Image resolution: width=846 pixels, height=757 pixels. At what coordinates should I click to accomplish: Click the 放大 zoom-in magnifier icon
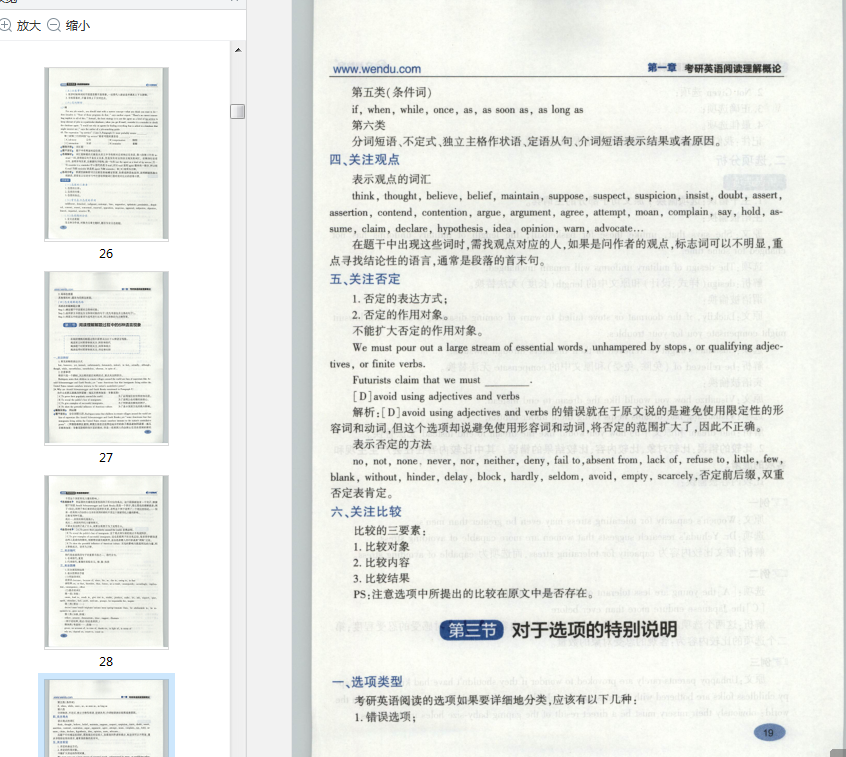click(5, 25)
